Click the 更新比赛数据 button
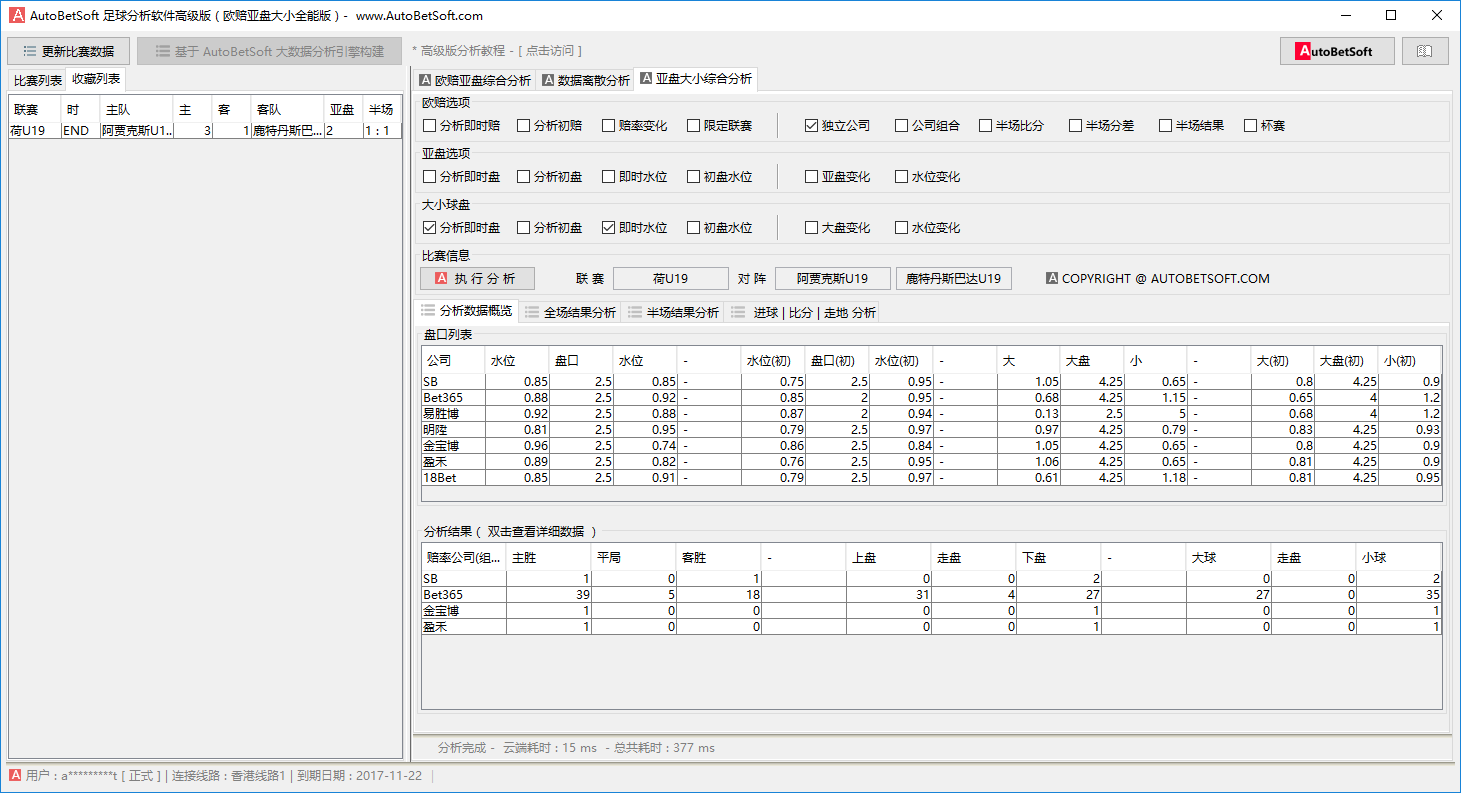The height and width of the screenshot is (793, 1461). (68, 51)
